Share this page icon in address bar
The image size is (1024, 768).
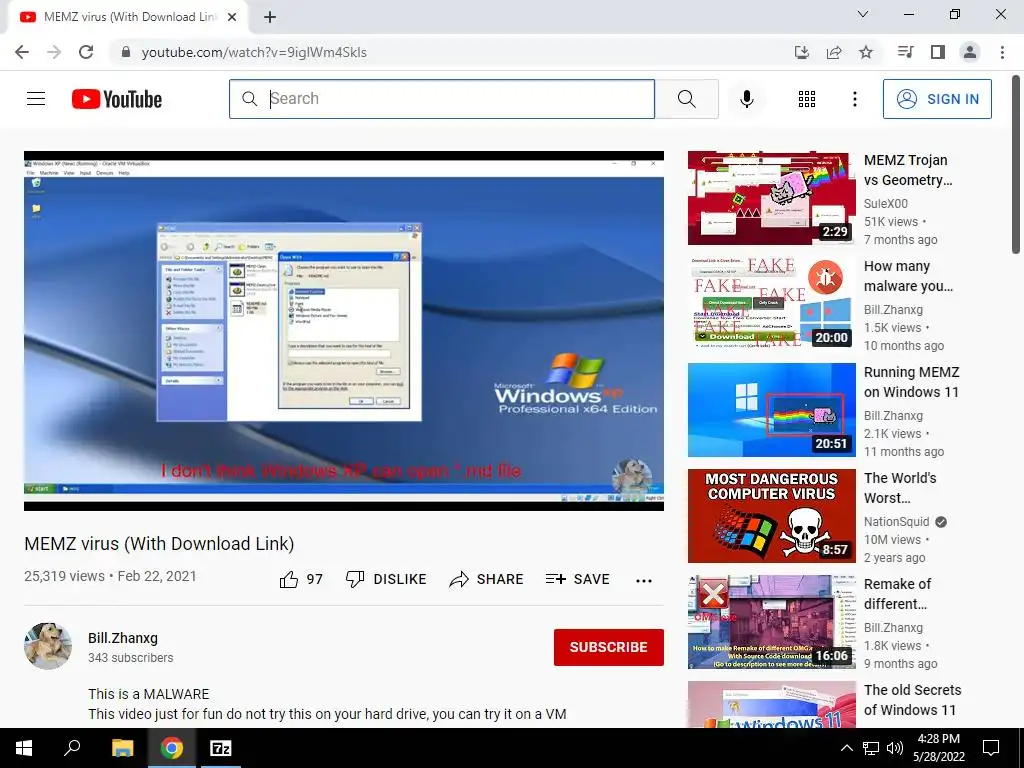(834, 52)
